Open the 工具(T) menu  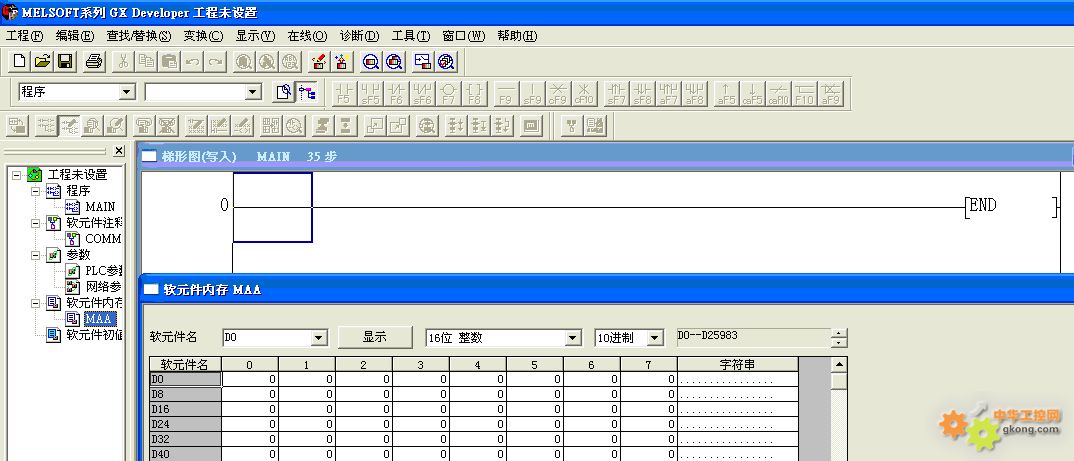(411, 36)
